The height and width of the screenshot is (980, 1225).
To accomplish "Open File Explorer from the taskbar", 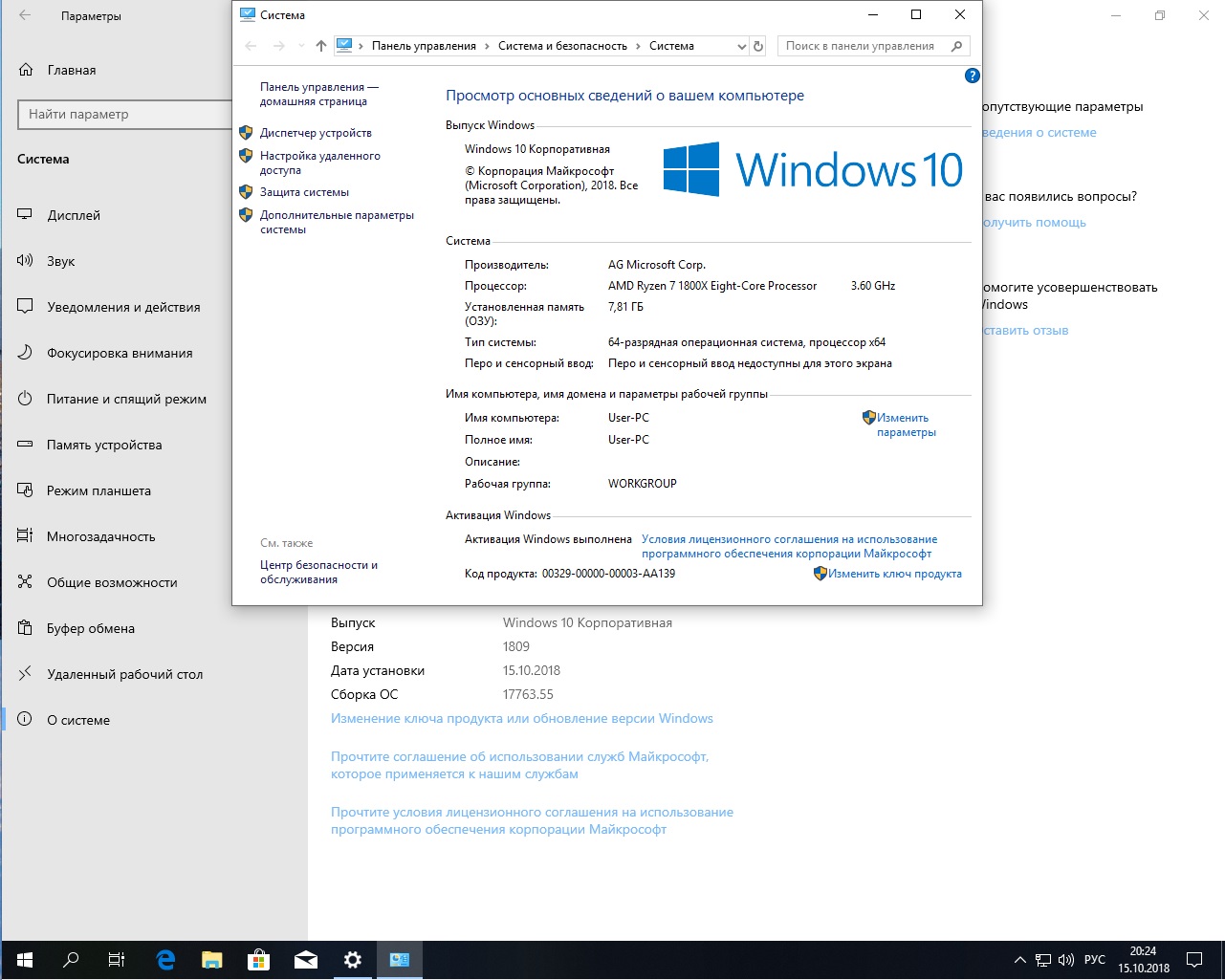I will (211, 960).
